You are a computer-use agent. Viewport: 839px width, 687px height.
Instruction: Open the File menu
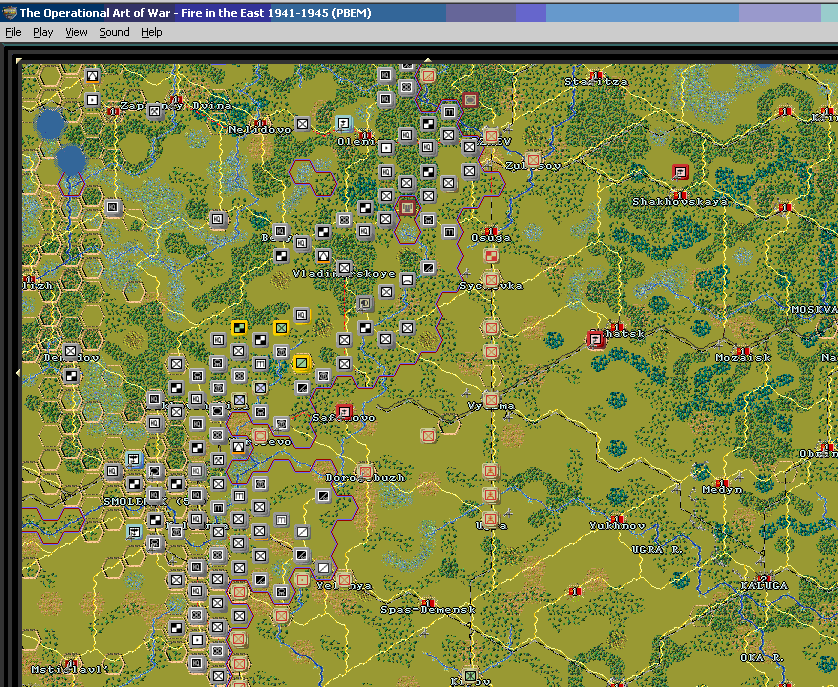pyautogui.click(x=13, y=32)
